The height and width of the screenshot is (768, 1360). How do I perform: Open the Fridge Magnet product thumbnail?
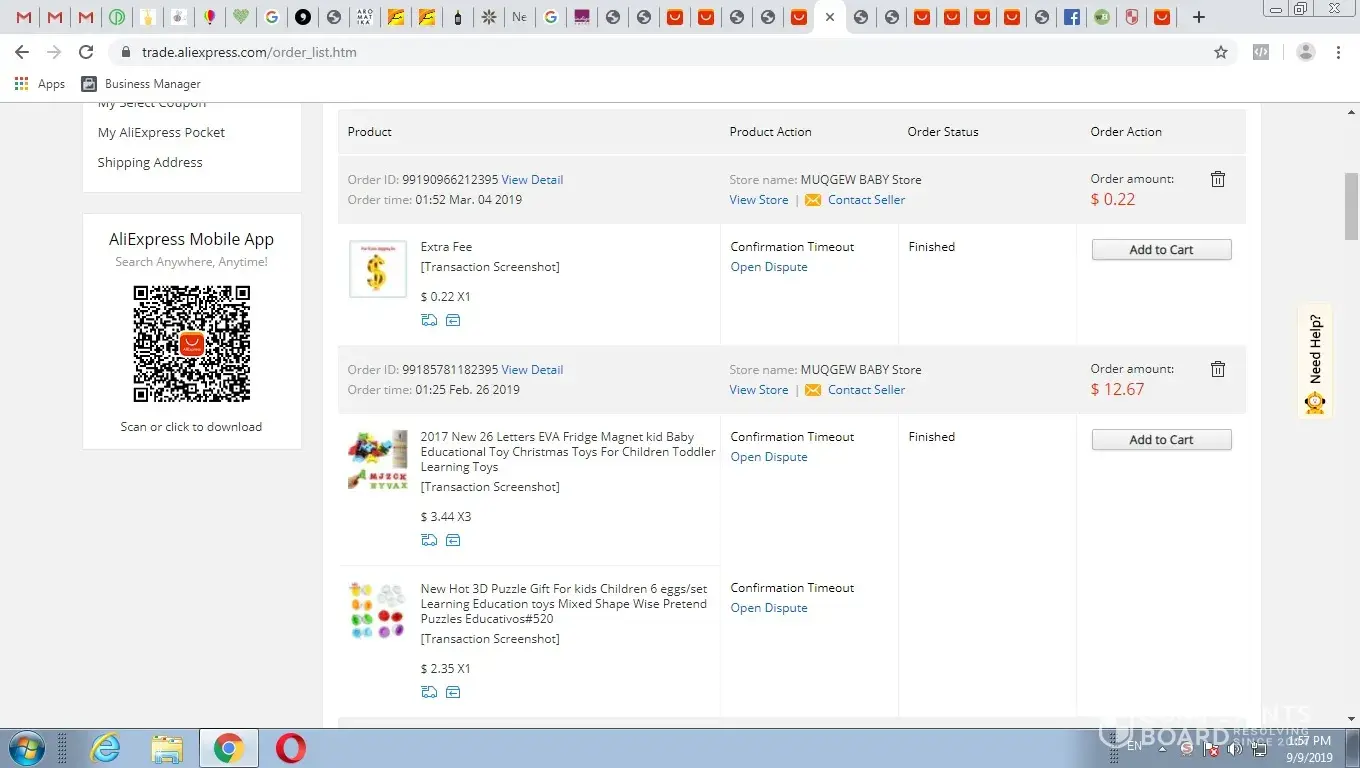coord(377,460)
